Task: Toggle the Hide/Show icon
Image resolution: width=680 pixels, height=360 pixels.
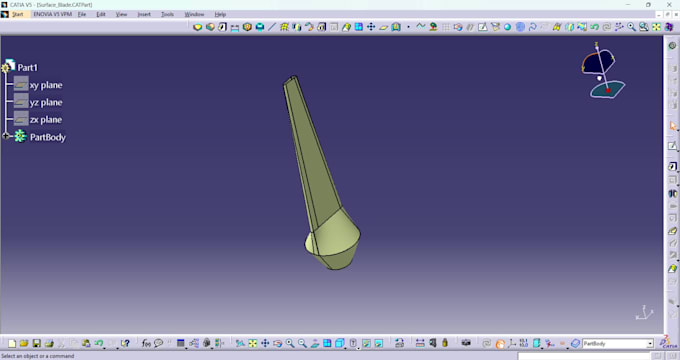Action: [366, 344]
